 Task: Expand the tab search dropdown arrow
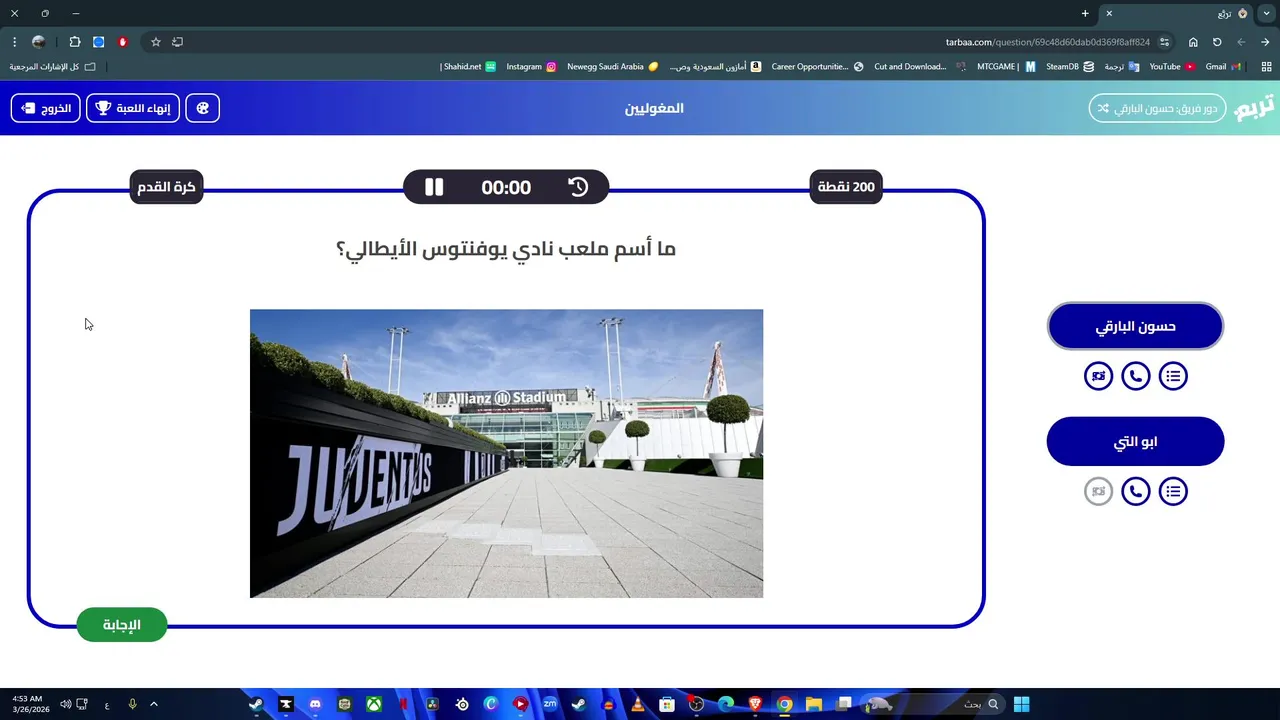1267,13
